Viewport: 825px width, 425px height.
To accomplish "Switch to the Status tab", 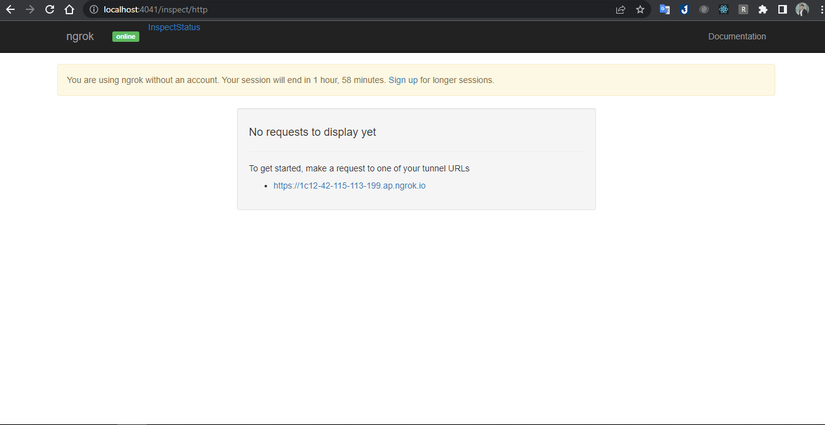I will (x=188, y=27).
